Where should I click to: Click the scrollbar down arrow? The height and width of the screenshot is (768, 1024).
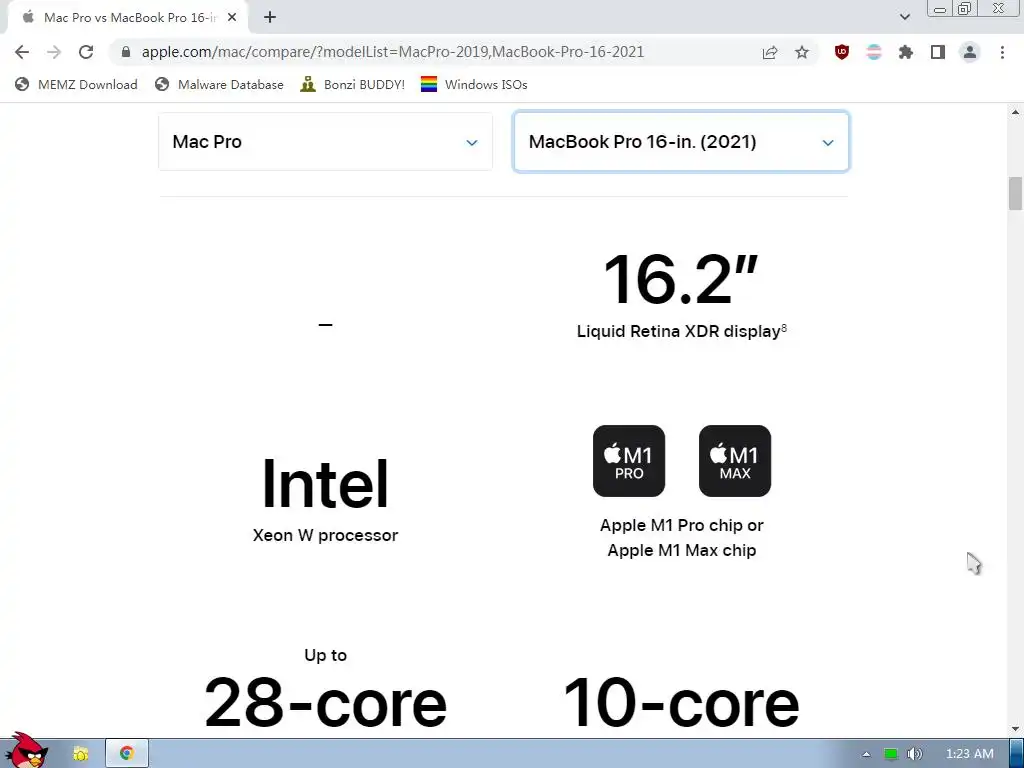click(1015, 729)
